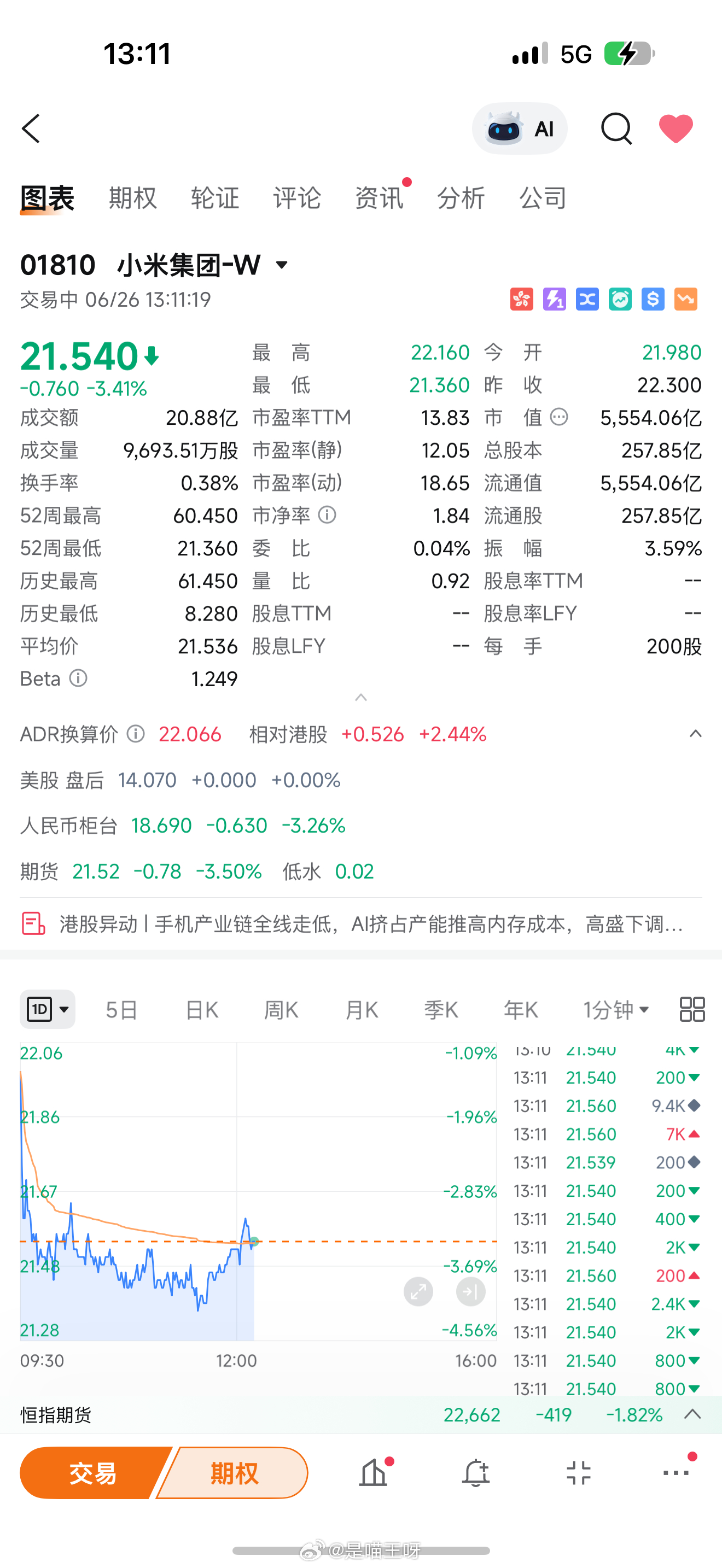
Task: Open the 1分钟 interval dropdown
Action: coord(616,1010)
